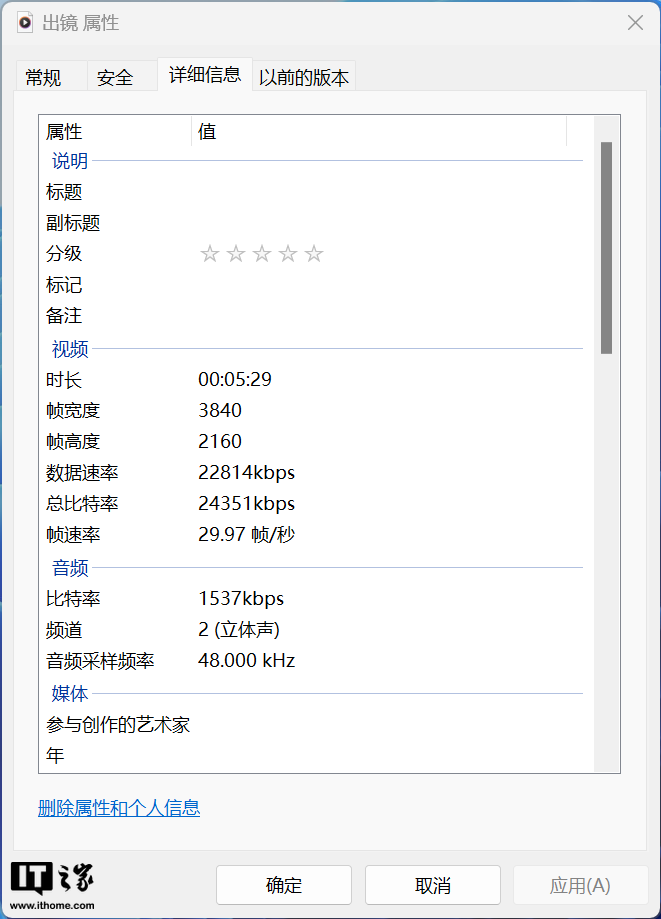The height and width of the screenshot is (919, 661).
Task: Select the 时长 row value 00:05:29
Action: pyautogui.click(x=235, y=380)
